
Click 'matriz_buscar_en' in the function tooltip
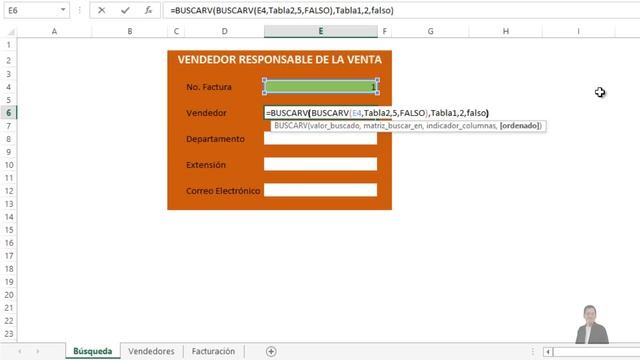393,126
